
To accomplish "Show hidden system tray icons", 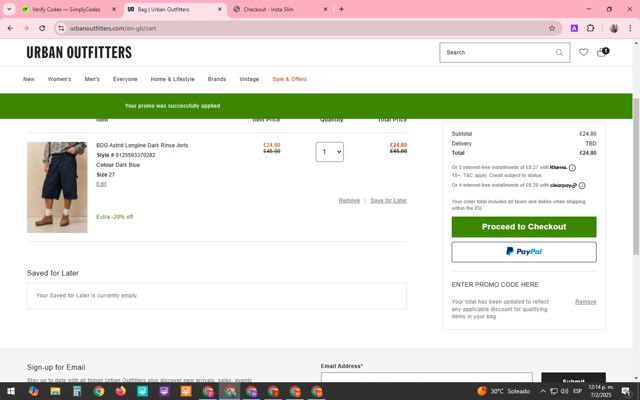I will coord(543,391).
